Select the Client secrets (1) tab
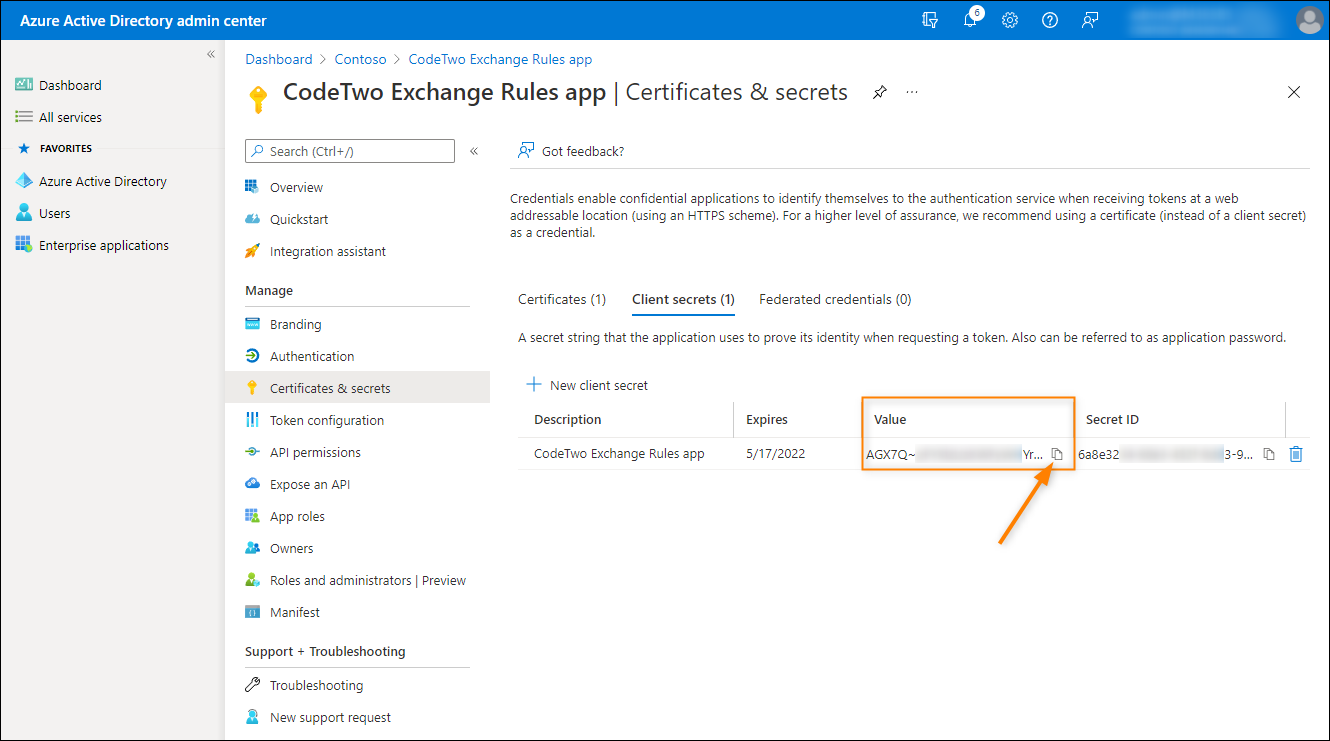This screenshot has height=741, width=1330. (683, 299)
